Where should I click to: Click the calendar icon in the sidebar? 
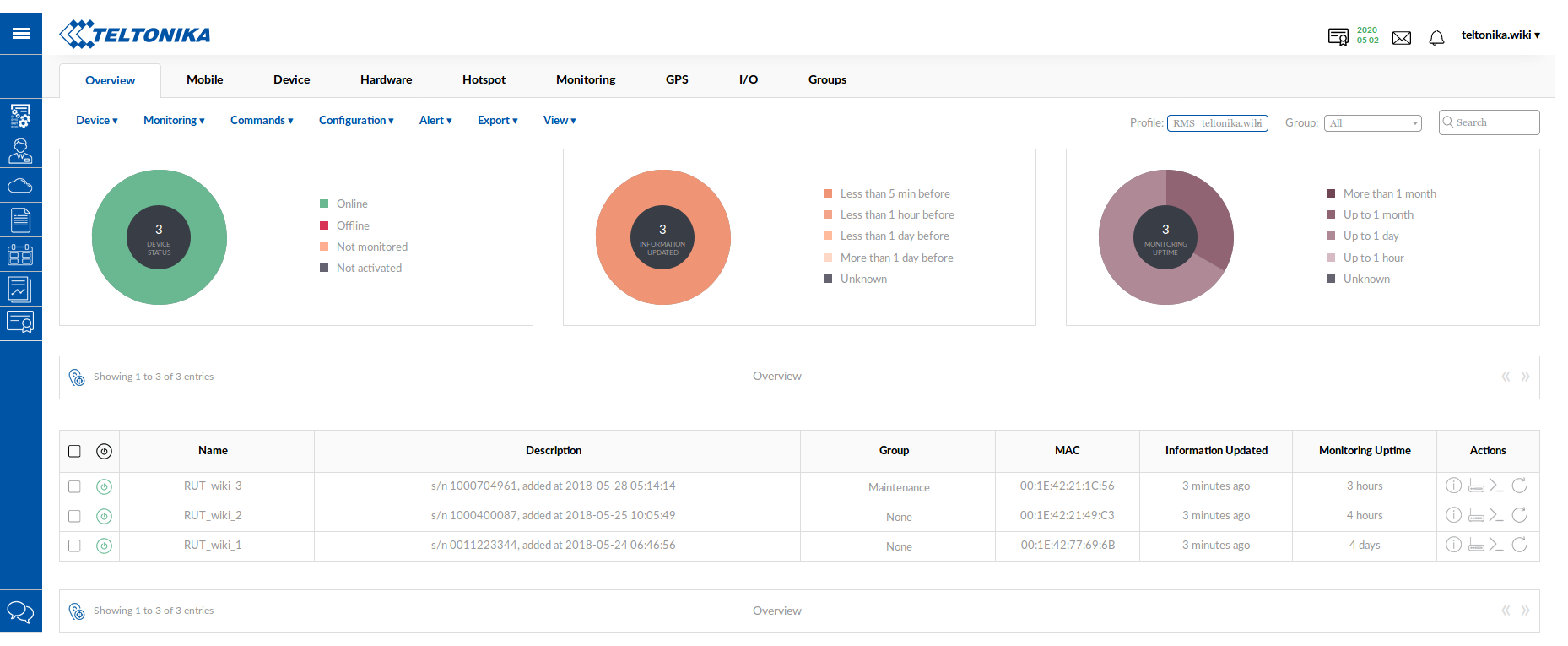20,254
